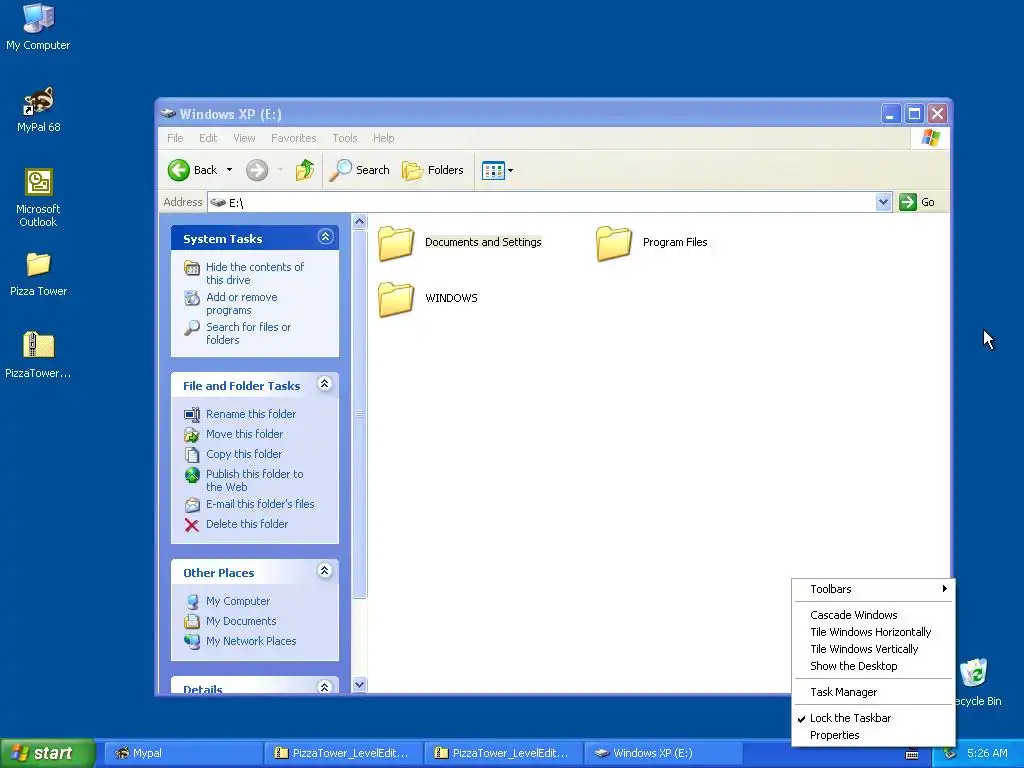This screenshot has width=1024, height=768.
Task: Open taskbar Properties from context menu
Action: pos(874,735)
